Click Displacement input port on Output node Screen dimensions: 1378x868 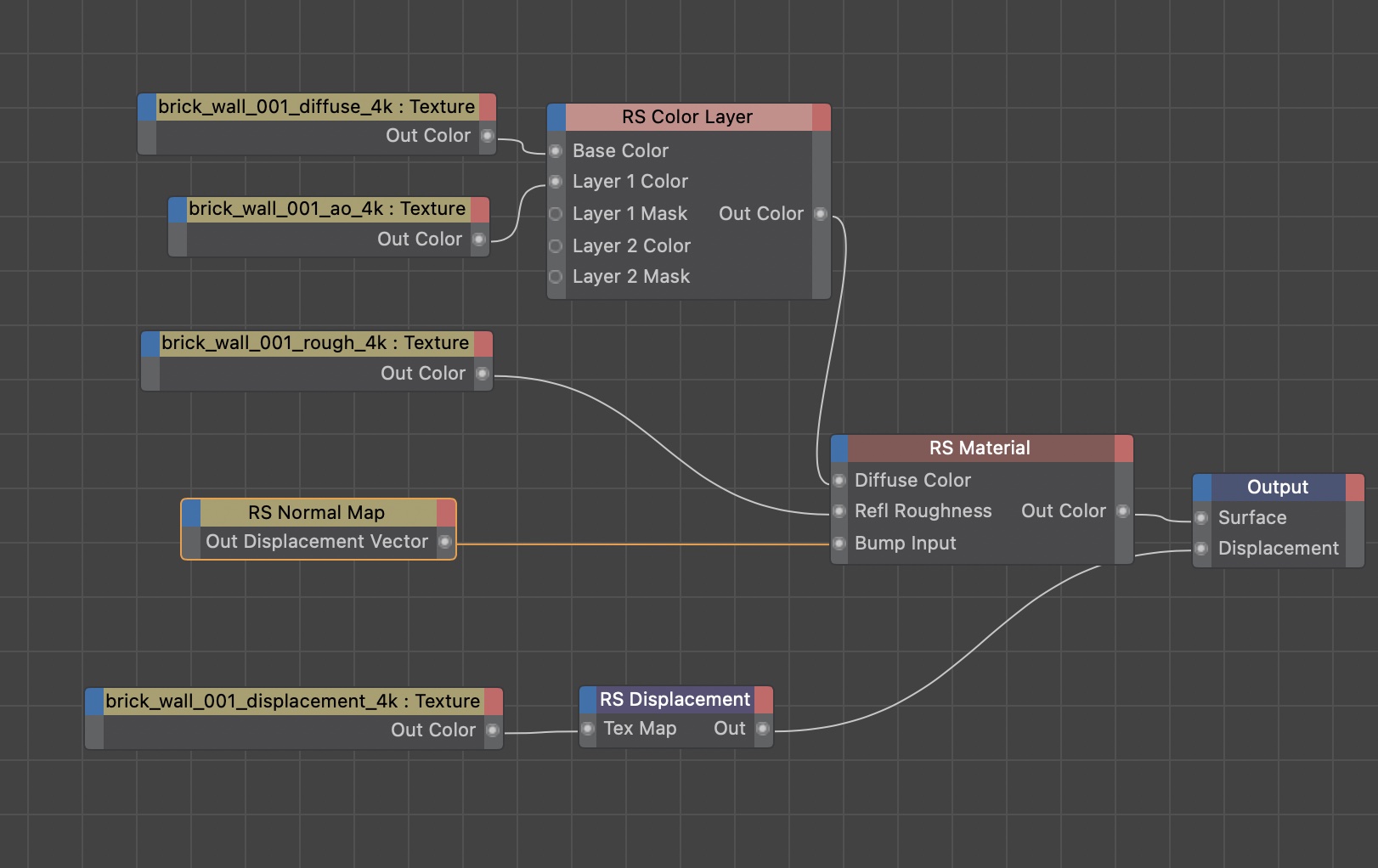tap(1201, 549)
